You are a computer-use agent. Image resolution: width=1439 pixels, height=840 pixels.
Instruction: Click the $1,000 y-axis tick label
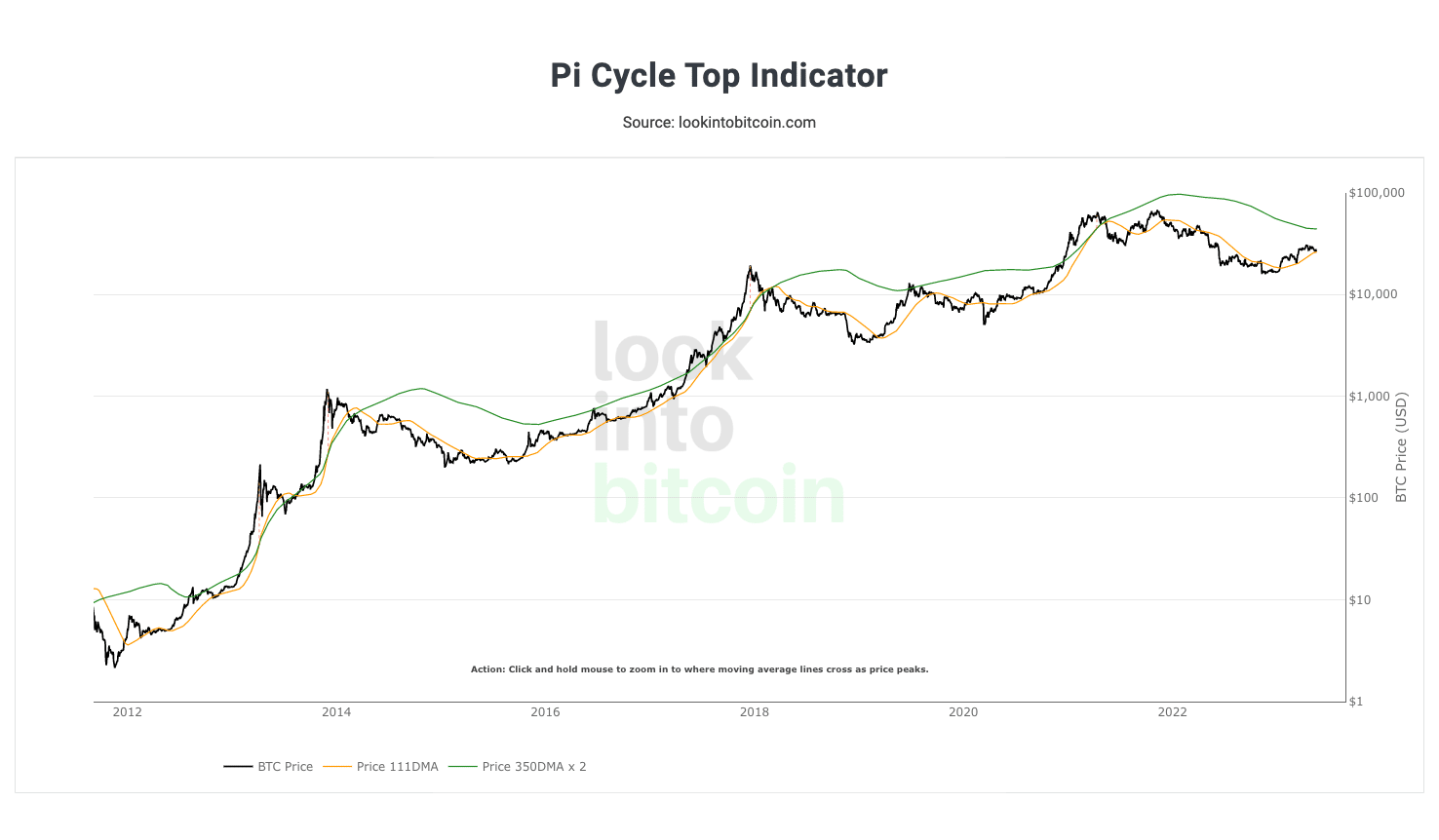pos(1369,397)
